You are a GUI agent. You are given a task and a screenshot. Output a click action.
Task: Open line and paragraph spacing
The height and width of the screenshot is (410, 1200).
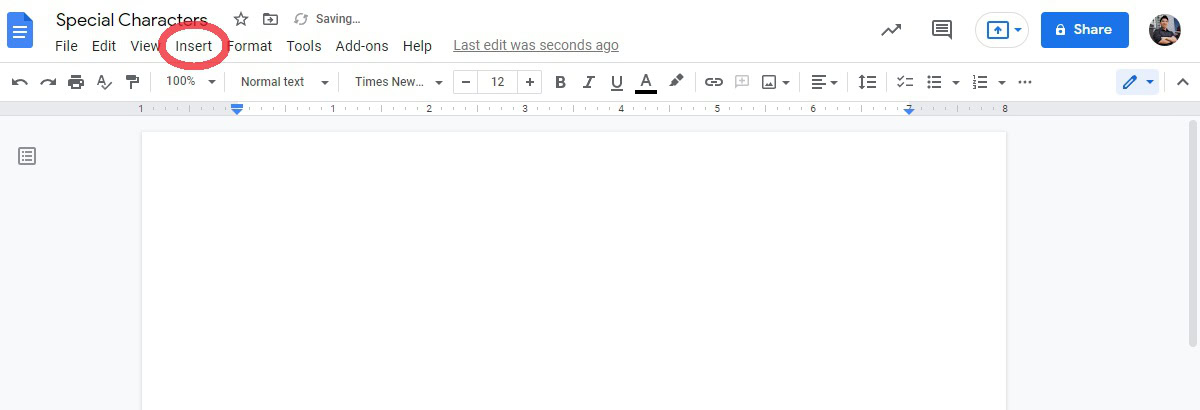868,82
